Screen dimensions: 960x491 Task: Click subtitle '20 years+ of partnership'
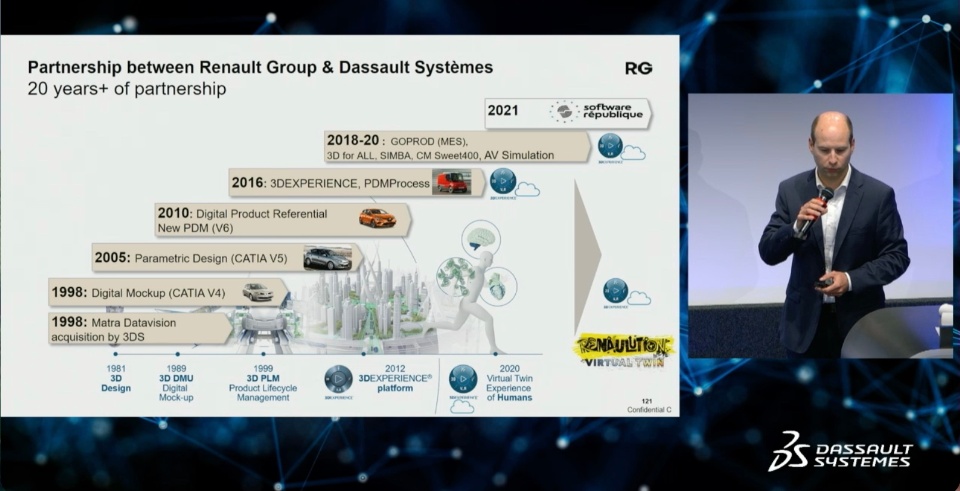127,89
